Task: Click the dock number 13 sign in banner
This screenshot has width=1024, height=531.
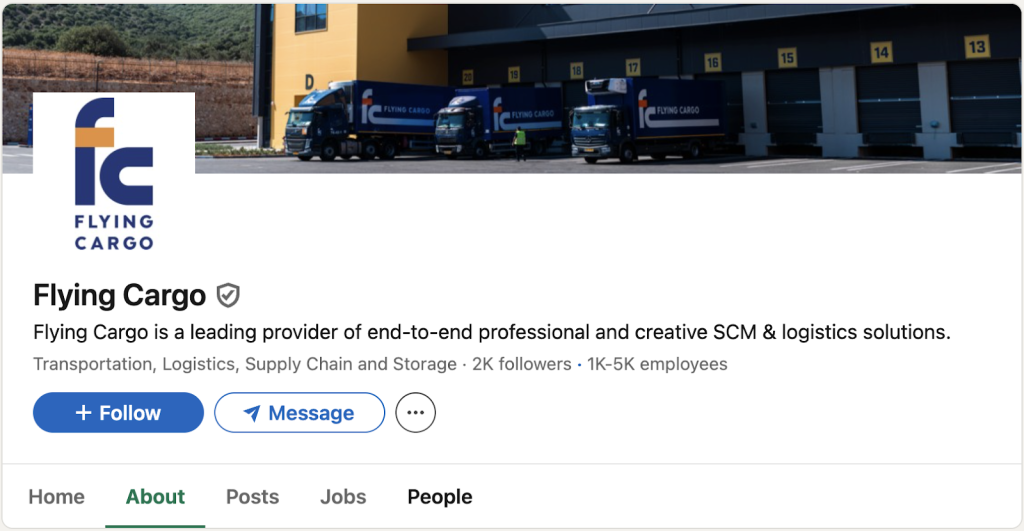Action: (x=976, y=46)
